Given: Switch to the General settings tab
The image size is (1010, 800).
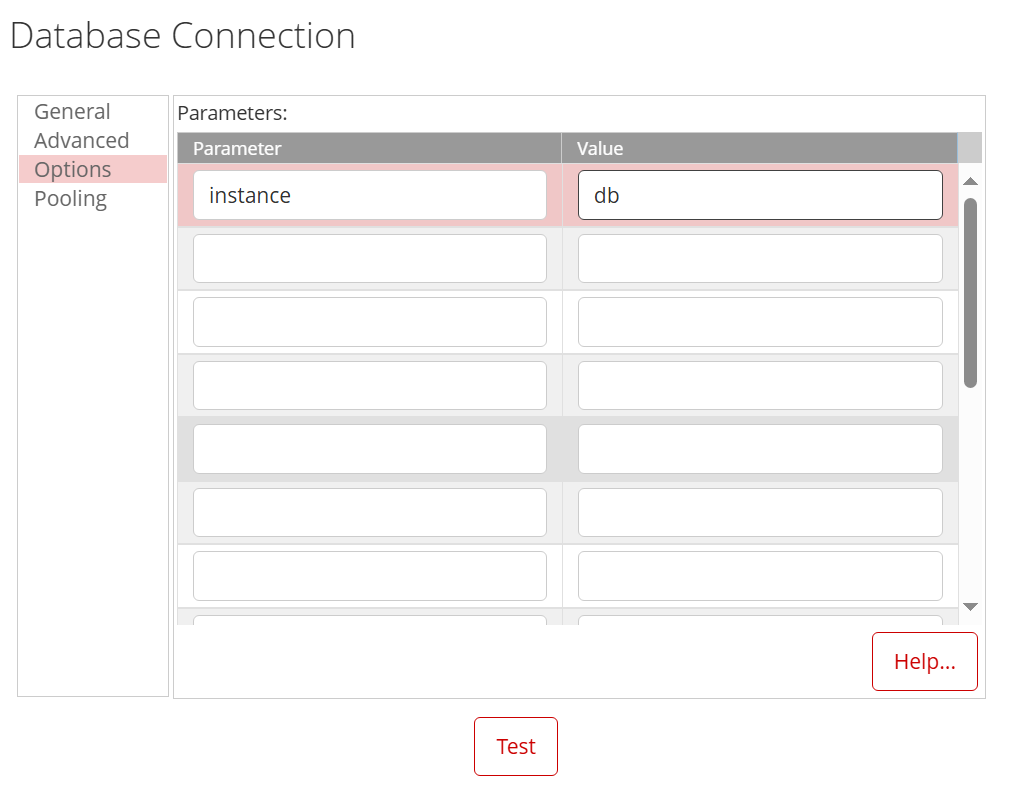Looking at the screenshot, I should pyautogui.click(x=71, y=111).
